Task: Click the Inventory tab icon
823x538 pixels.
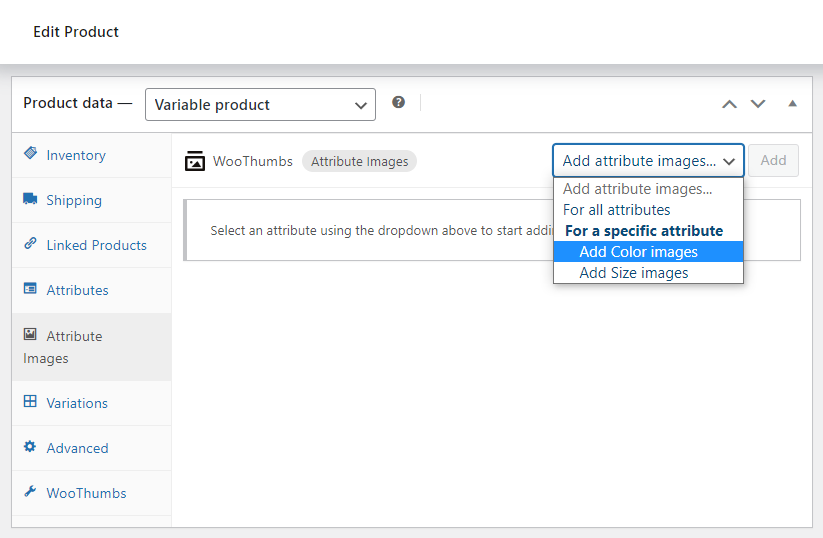Action: pos(30,153)
